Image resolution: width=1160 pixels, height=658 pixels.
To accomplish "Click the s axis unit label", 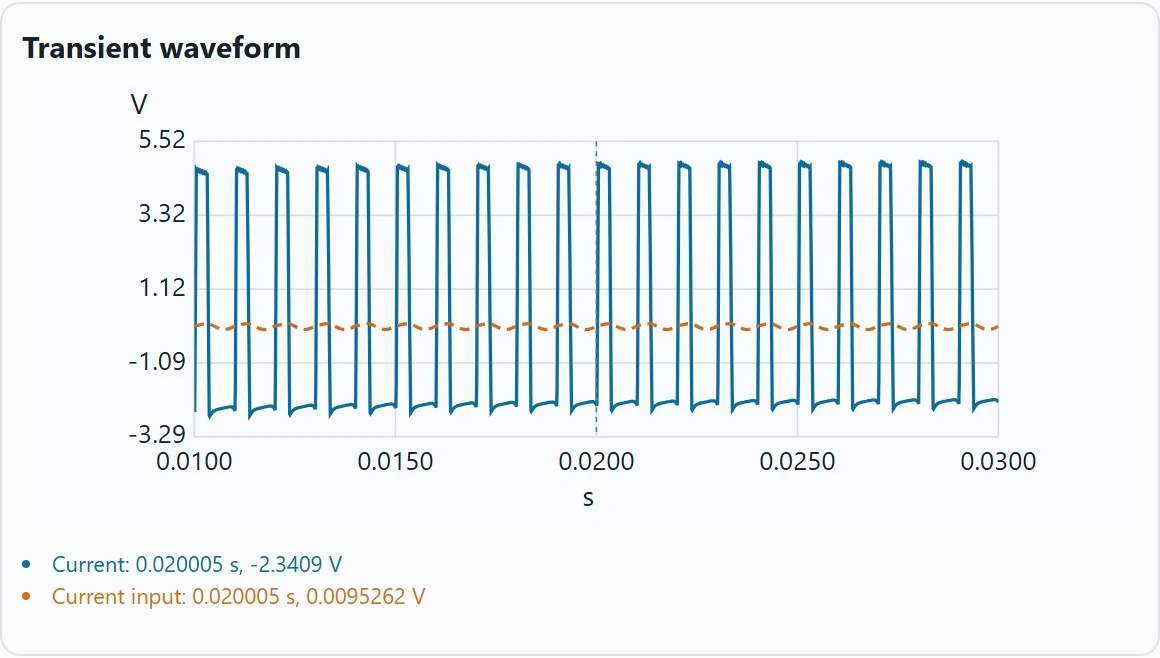I will coord(588,498).
